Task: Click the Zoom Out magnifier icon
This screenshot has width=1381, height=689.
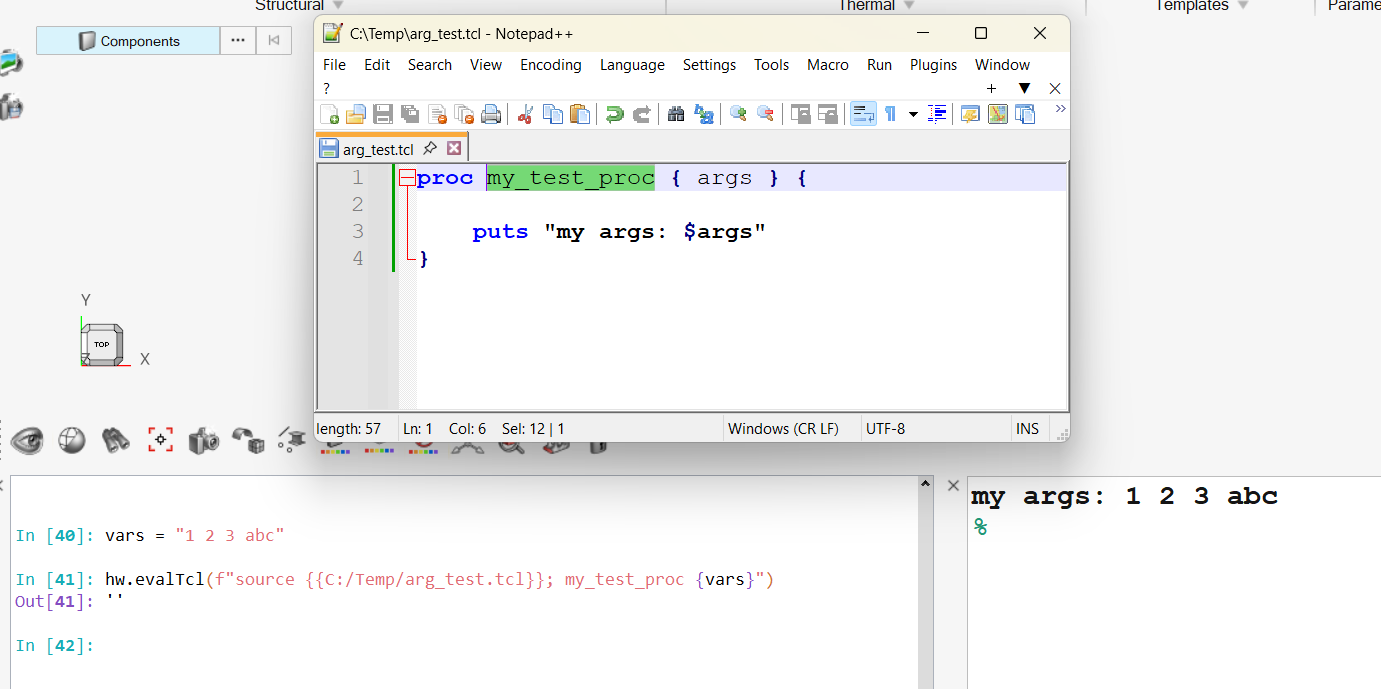Action: point(765,114)
